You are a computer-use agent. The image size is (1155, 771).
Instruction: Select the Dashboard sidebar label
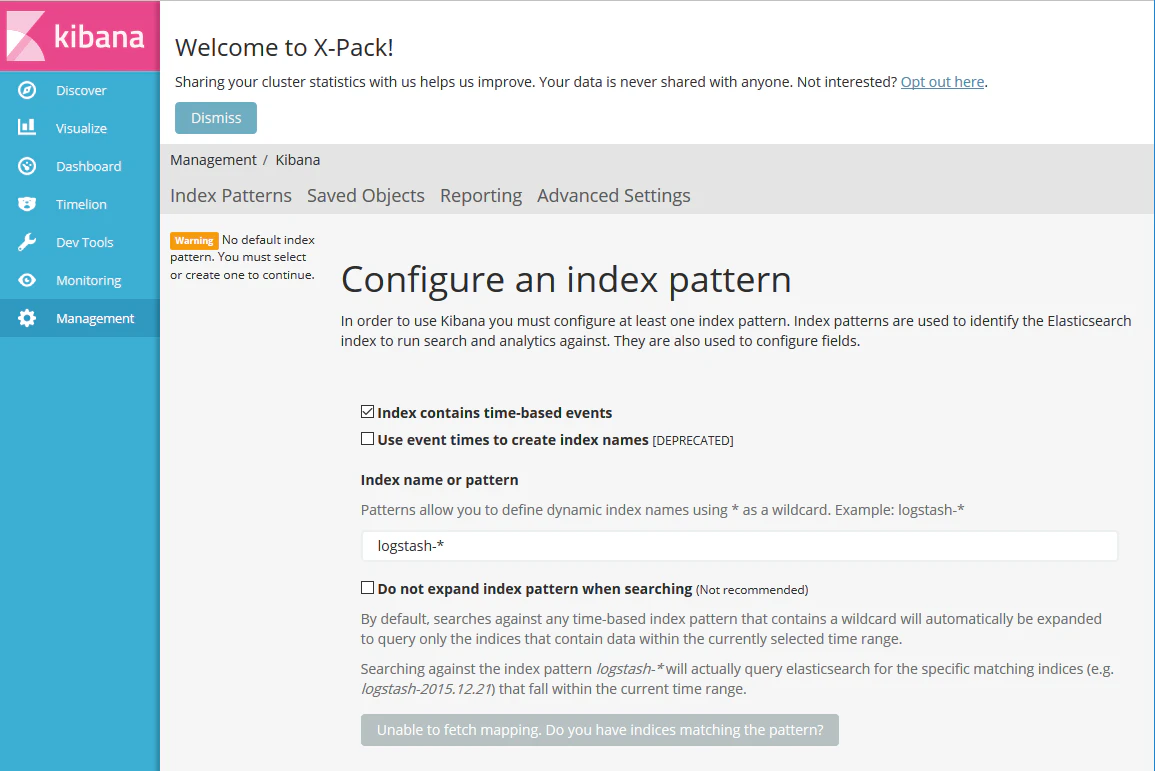pyautogui.click(x=88, y=166)
